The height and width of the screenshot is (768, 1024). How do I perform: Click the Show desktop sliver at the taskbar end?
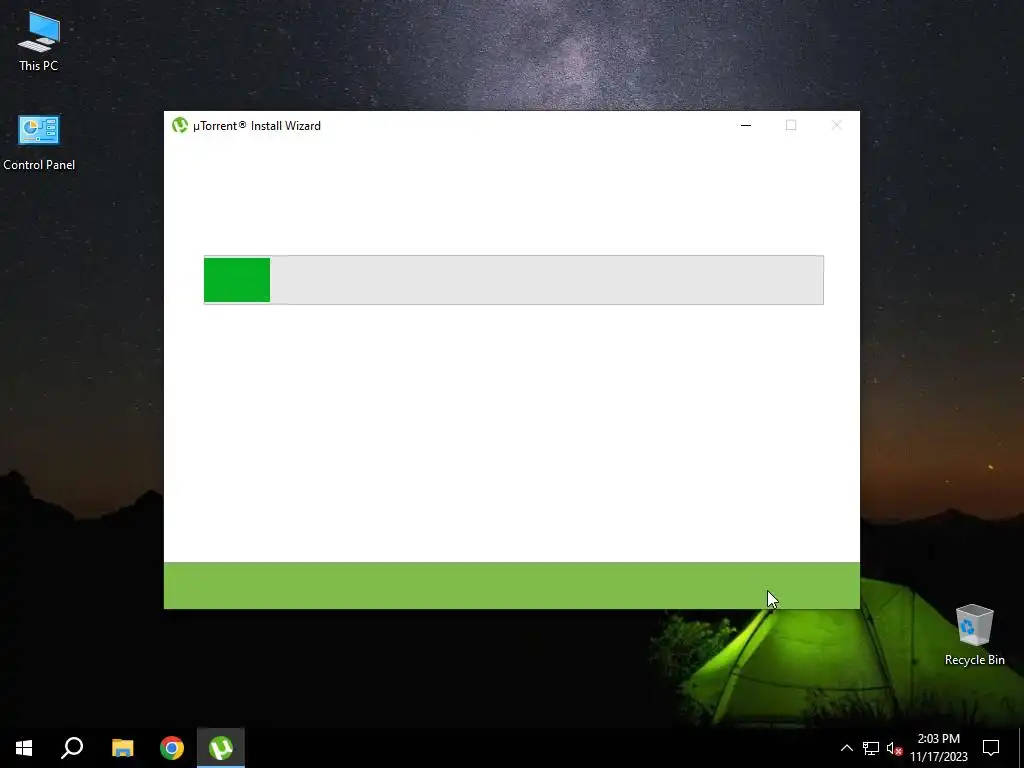(1021, 748)
